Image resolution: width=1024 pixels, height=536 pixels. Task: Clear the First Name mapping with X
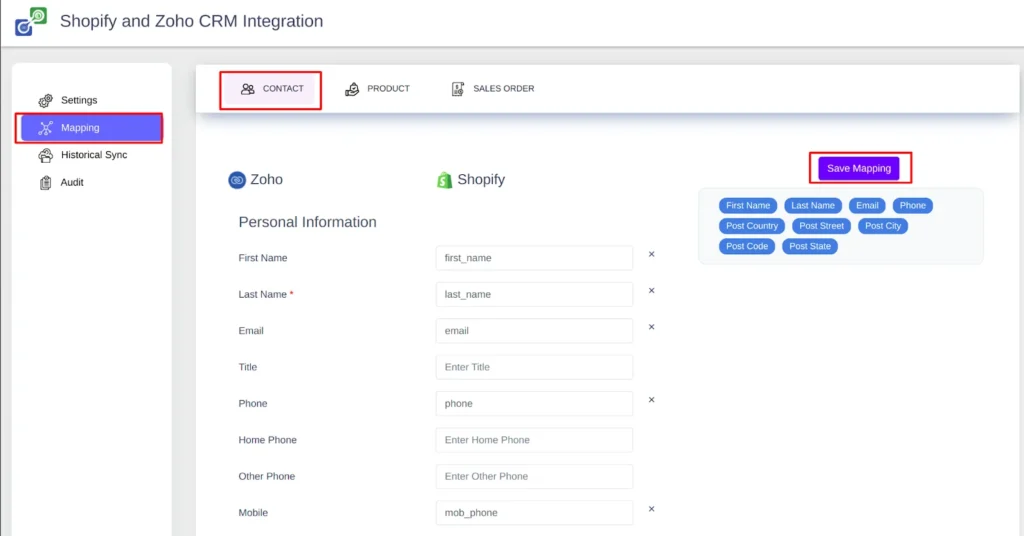tap(651, 255)
